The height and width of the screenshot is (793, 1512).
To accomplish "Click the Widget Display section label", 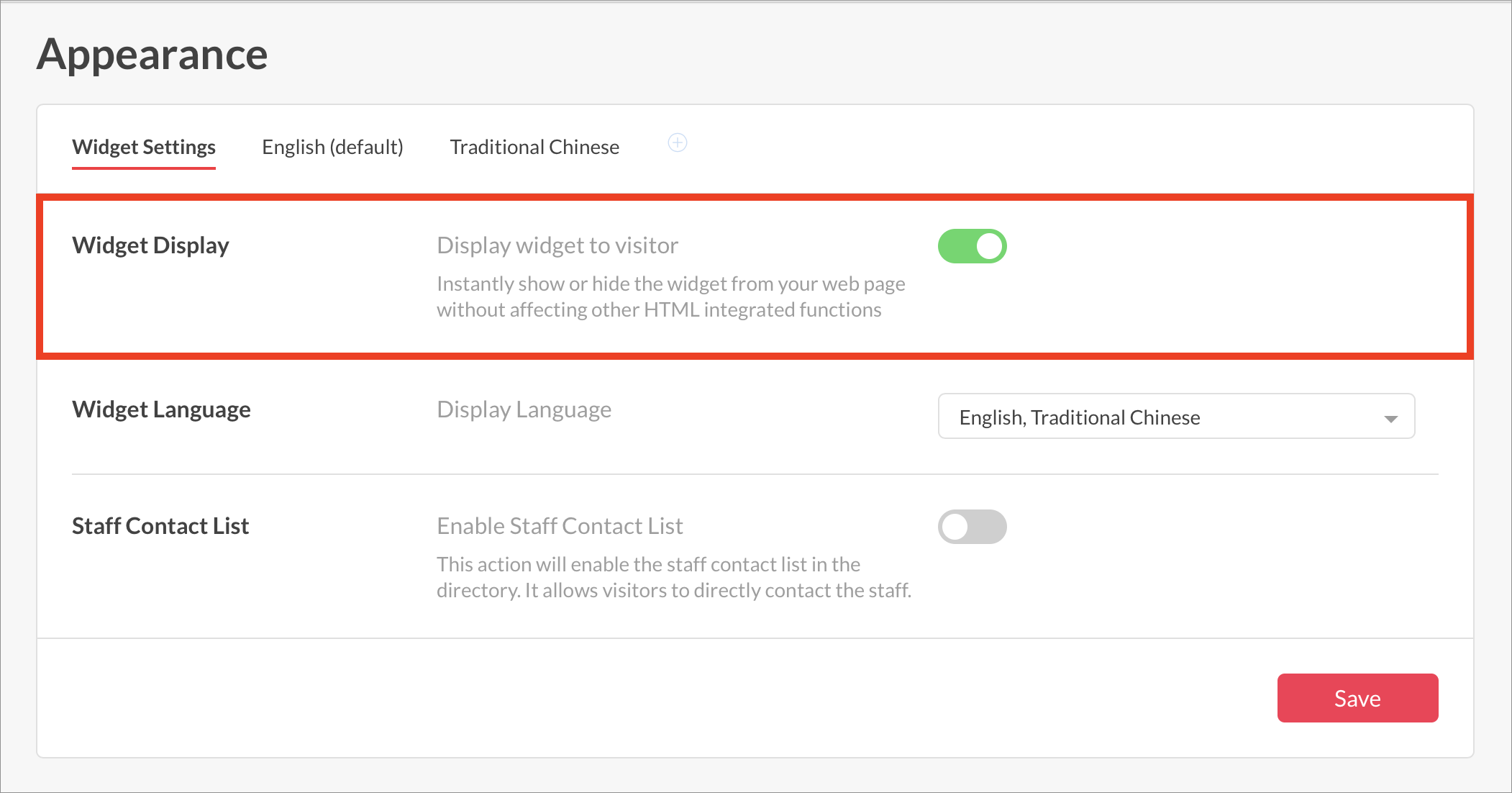I will click(x=150, y=245).
